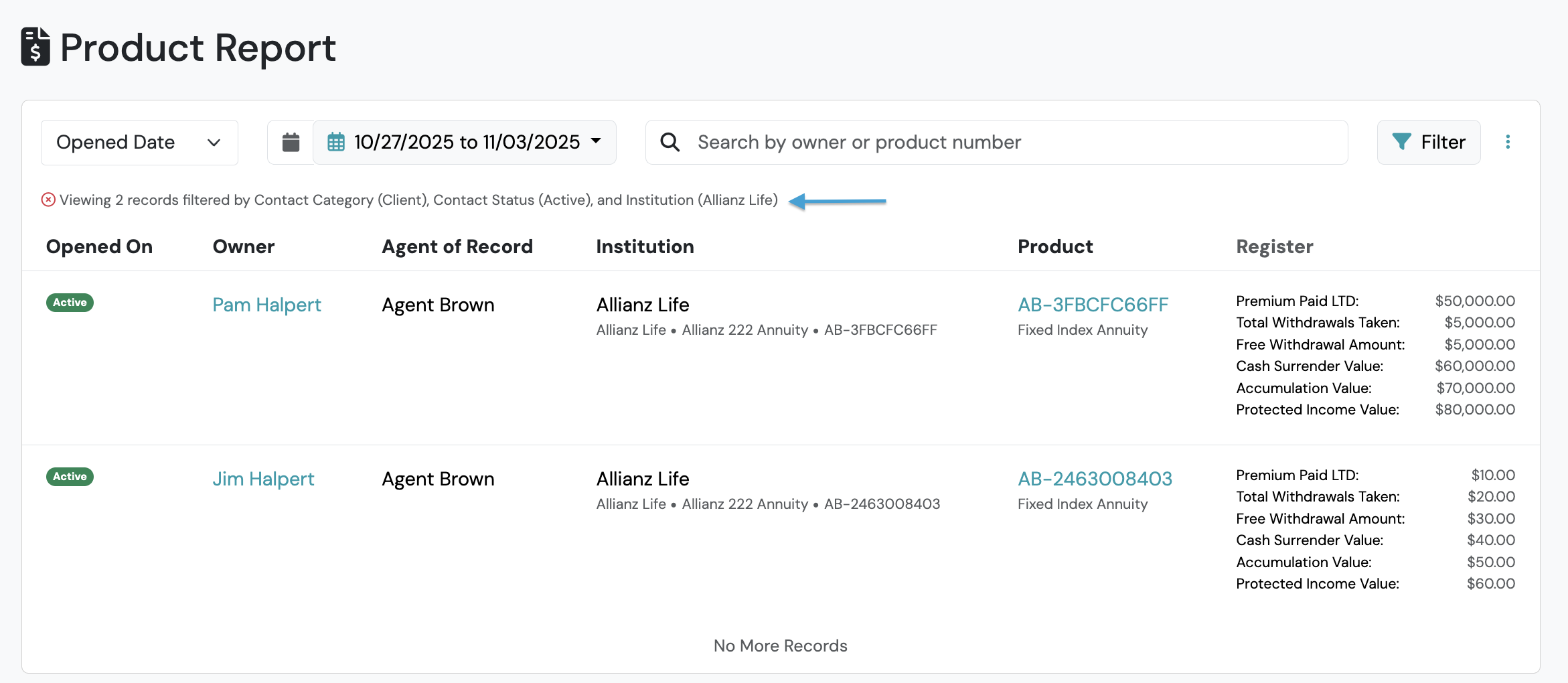
Task: Click the Product Report page title
Action: point(198,48)
